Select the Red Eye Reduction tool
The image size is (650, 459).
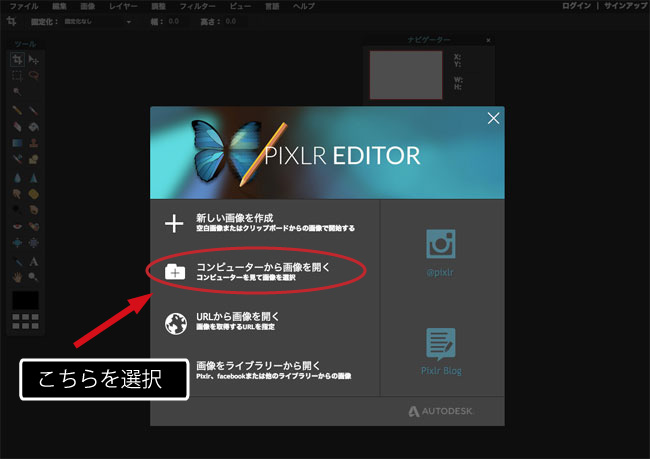17,226
